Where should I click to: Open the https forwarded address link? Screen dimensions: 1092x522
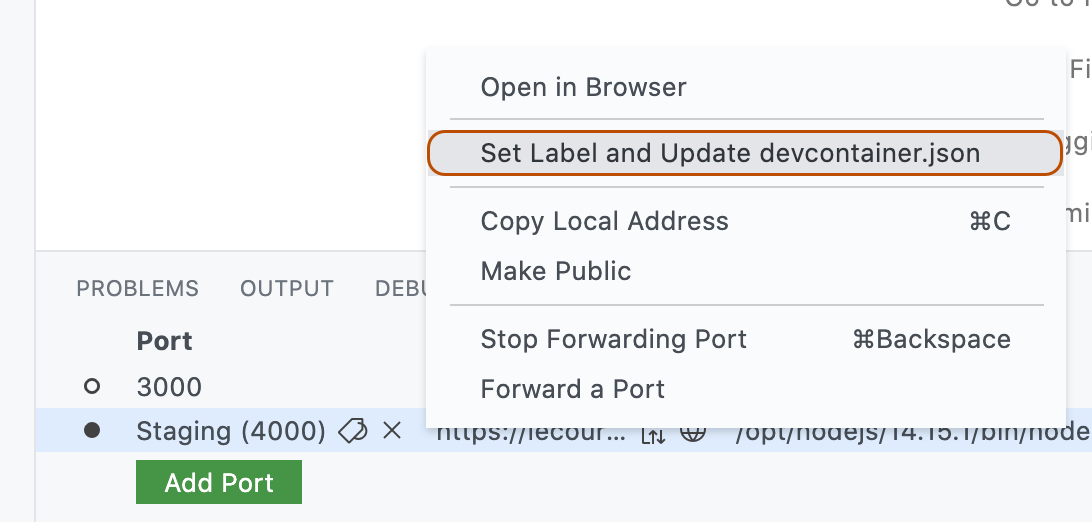pyautogui.click(x=531, y=434)
